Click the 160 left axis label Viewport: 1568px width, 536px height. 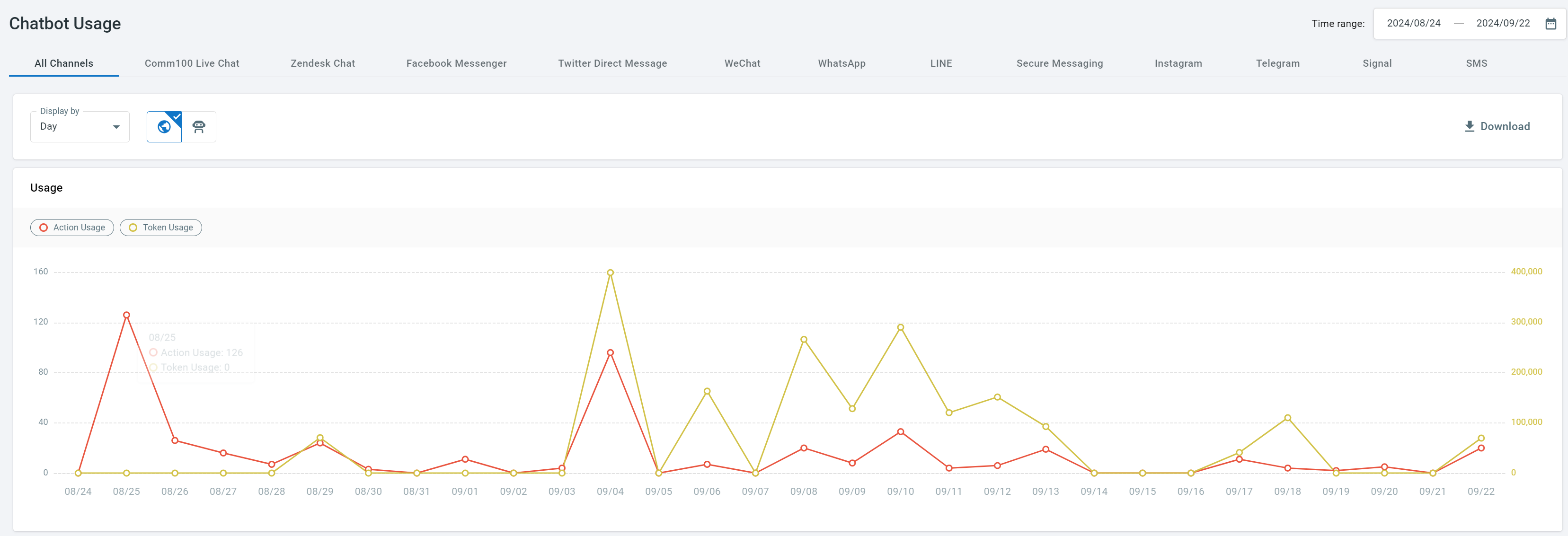pos(41,272)
